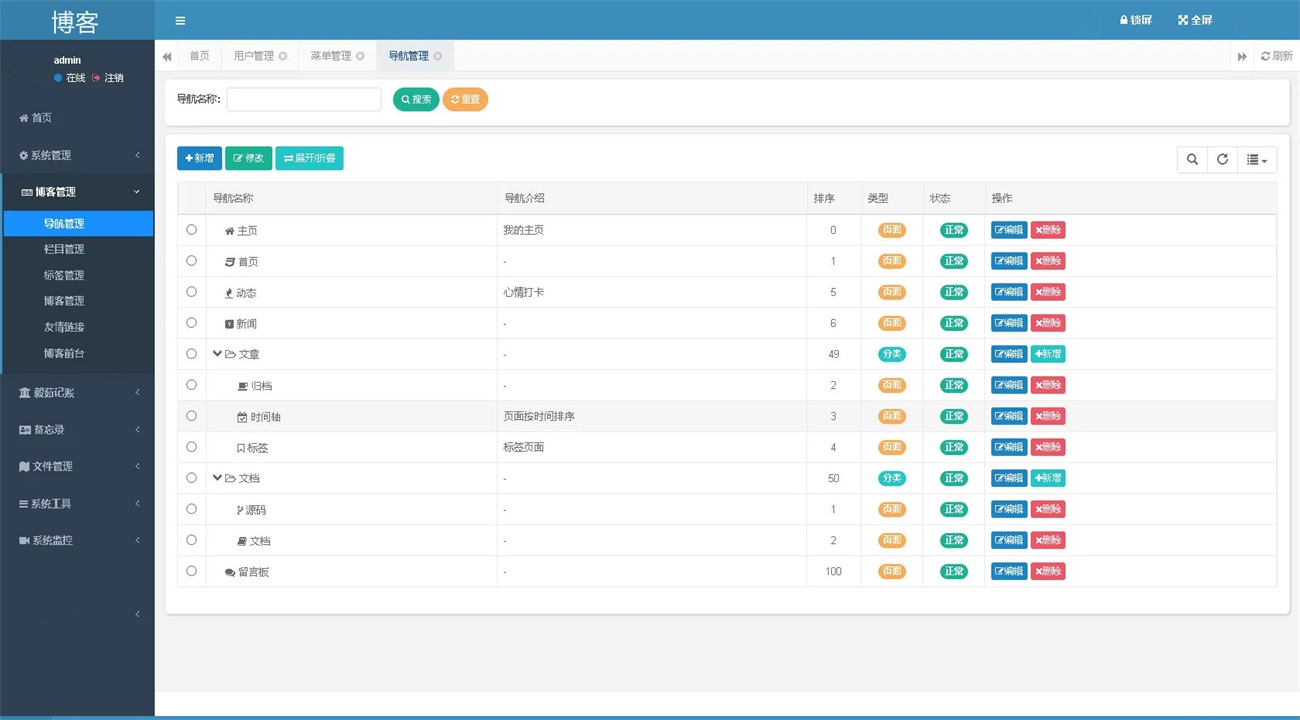Select the radio button for 留言板 row

(x=191, y=571)
